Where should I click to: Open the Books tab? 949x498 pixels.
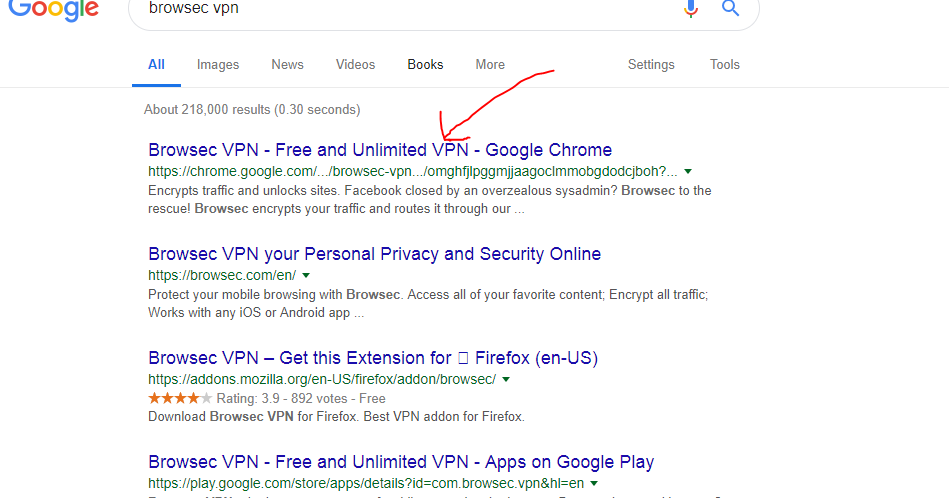tap(425, 65)
